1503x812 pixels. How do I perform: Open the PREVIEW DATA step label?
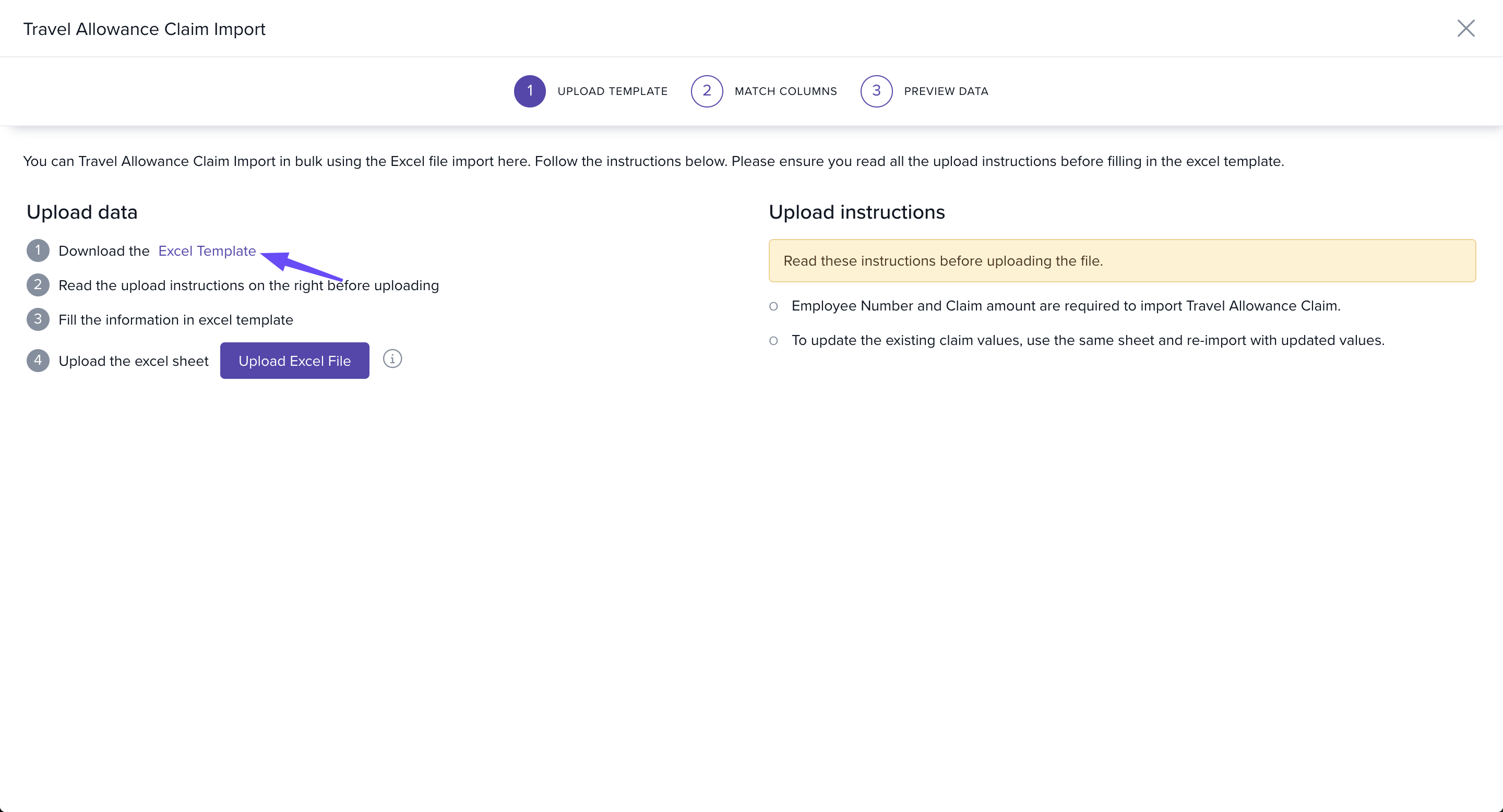click(946, 91)
